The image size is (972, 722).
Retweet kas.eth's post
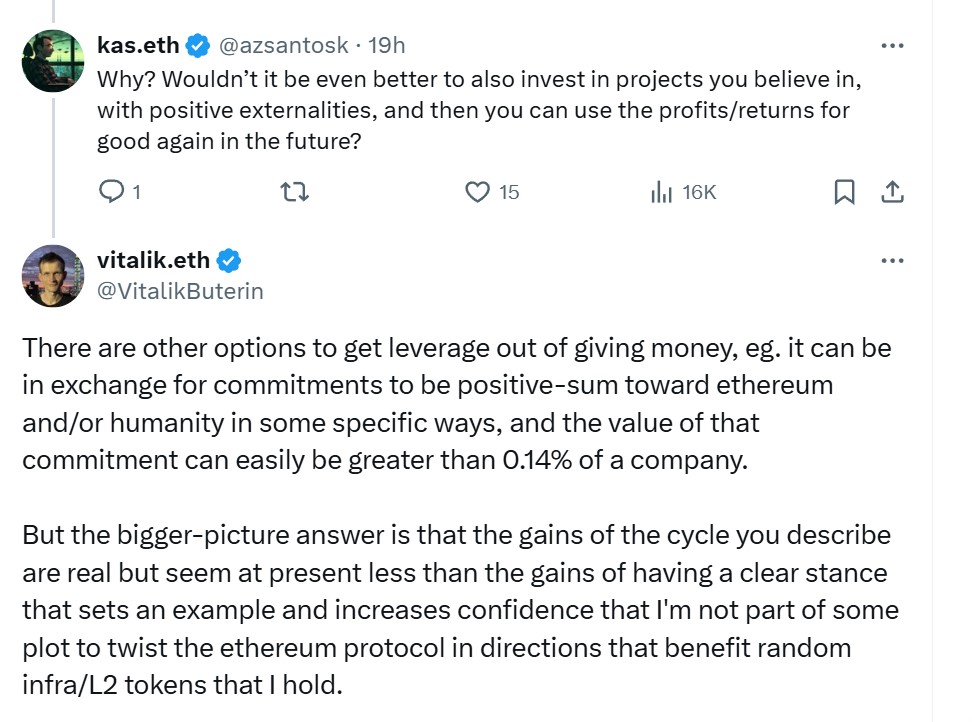pos(294,192)
